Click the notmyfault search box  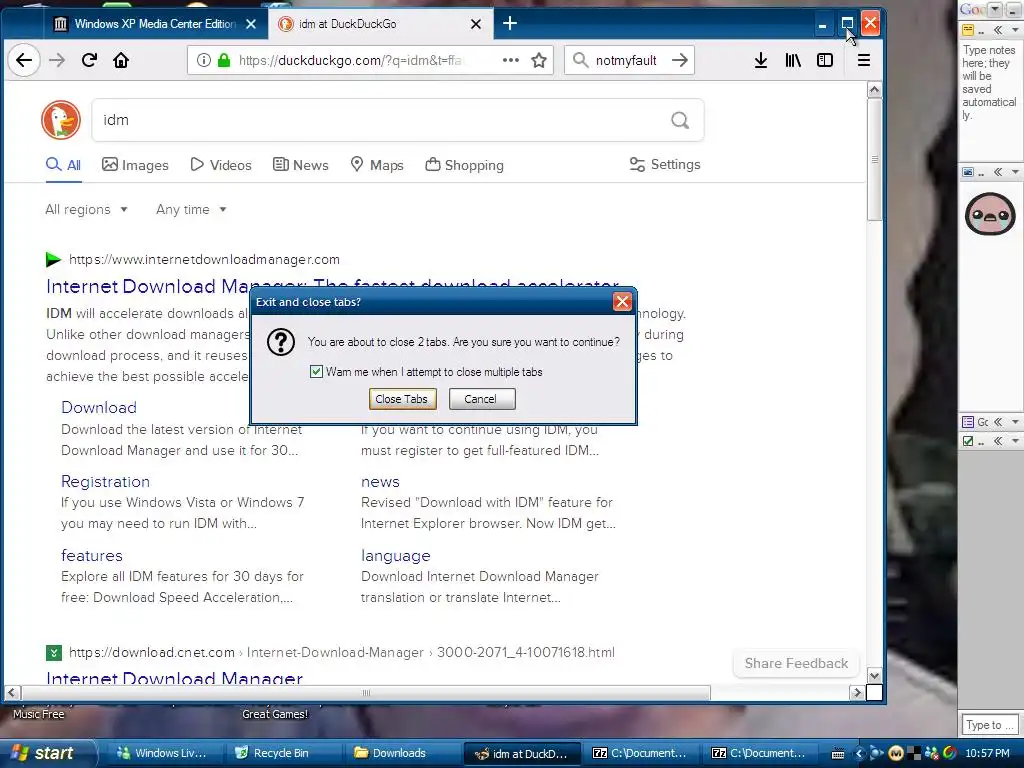pos(628,61)
